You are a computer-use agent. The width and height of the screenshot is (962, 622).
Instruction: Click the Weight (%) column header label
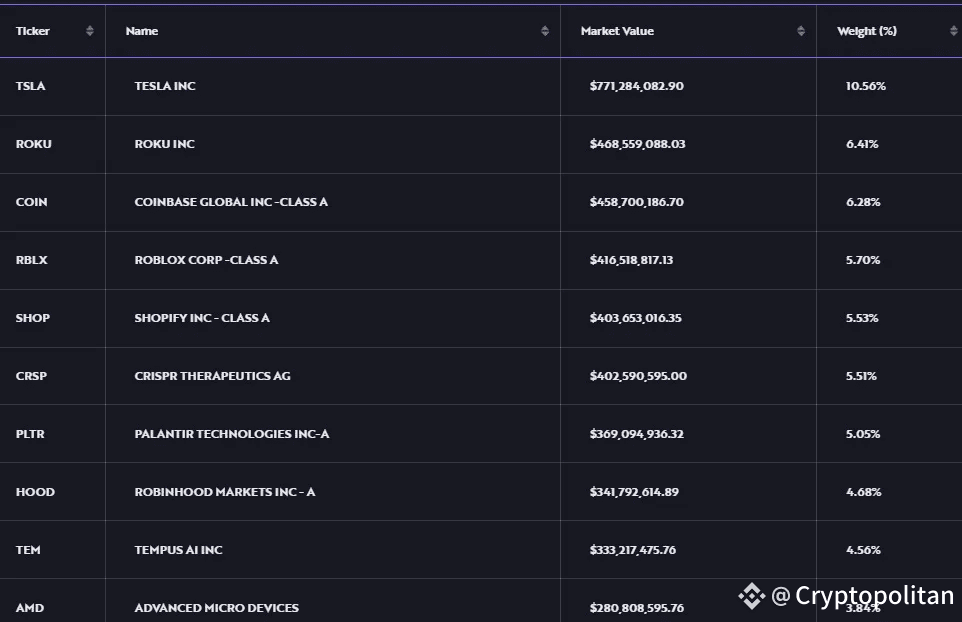867,31
